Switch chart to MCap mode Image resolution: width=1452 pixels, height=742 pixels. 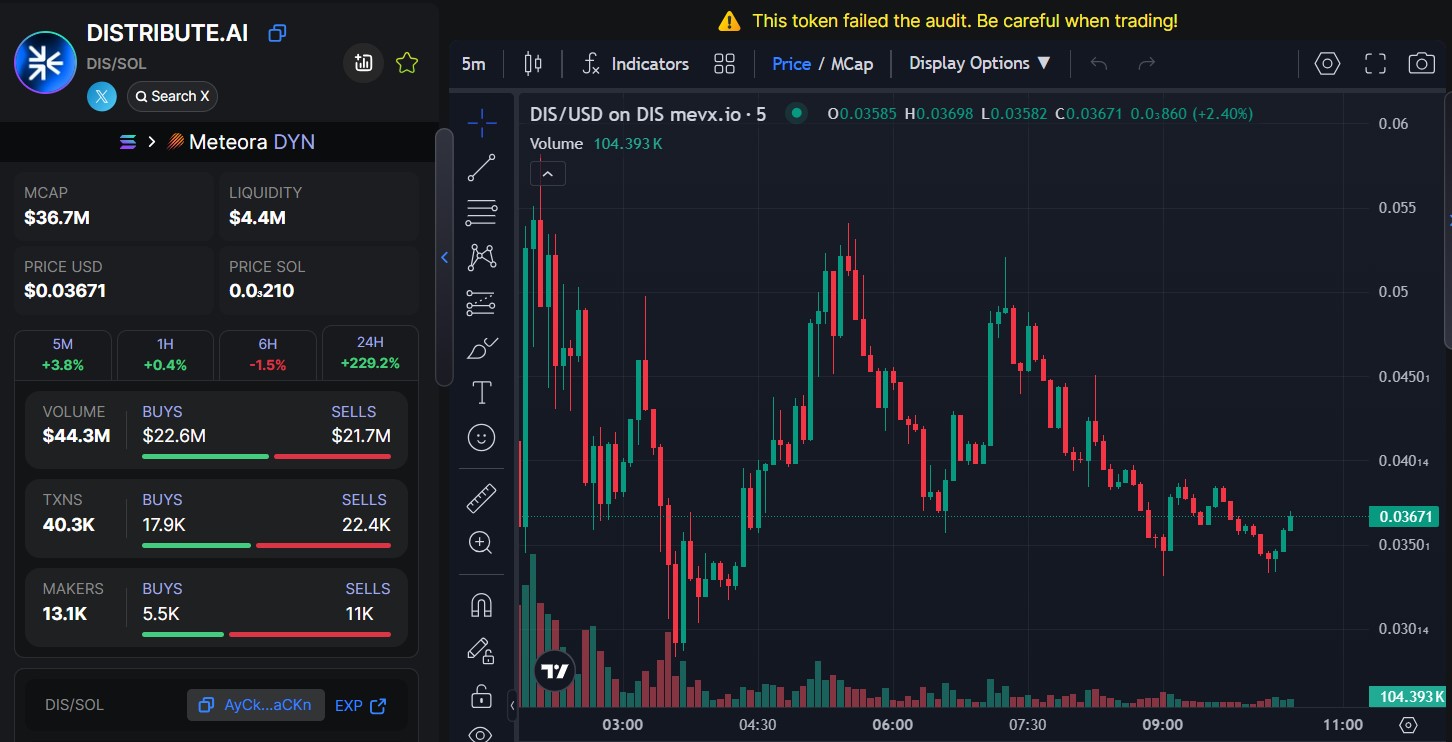point(852,64)
